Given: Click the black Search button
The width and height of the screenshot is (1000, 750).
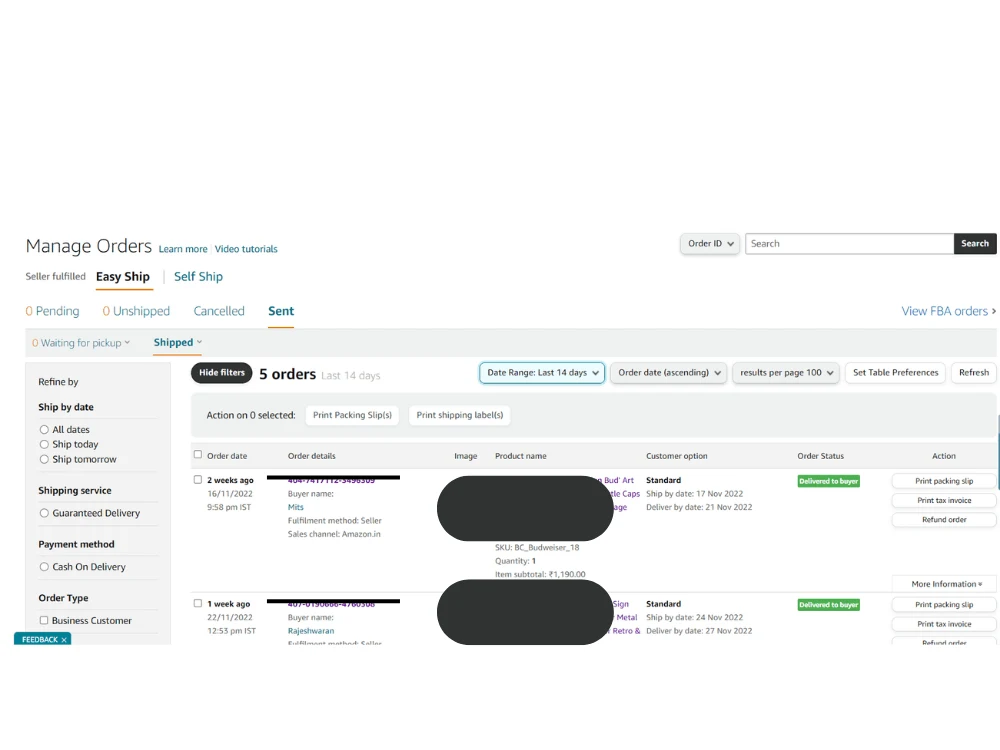Looking at the screenshot, I should pos(974,244).
